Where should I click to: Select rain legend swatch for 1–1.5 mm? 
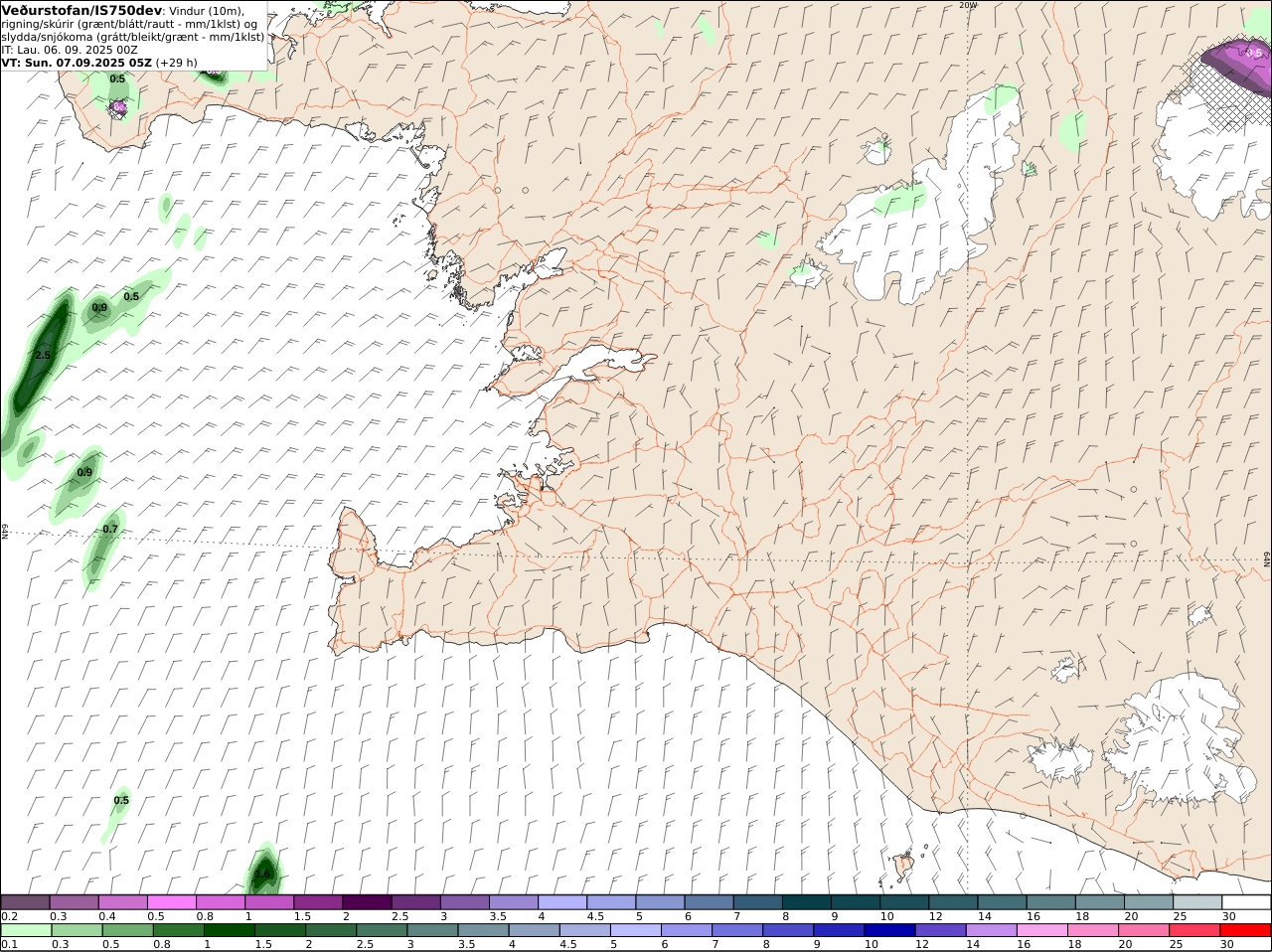(229, 930)
